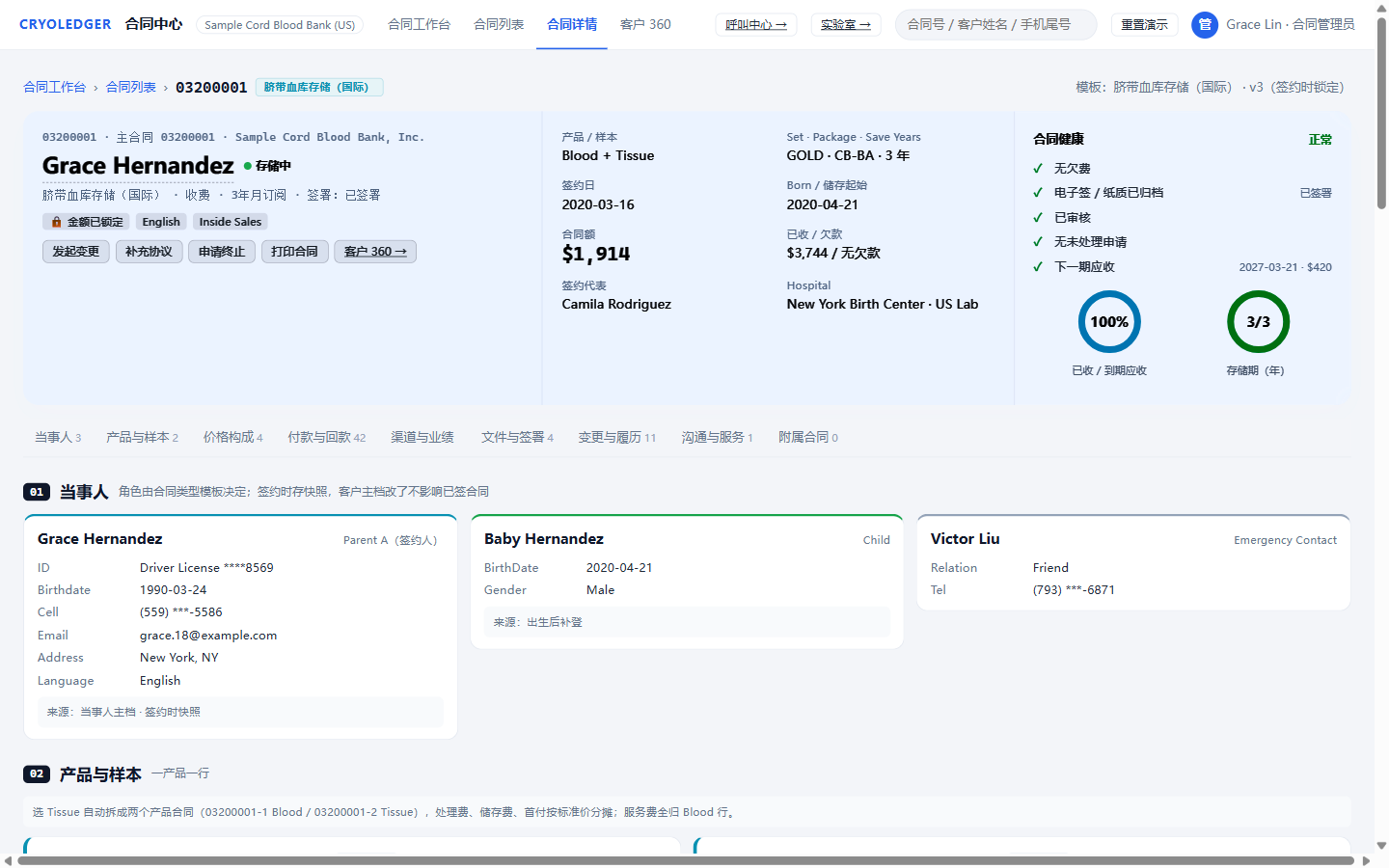Click the checkmark next to 已审核
Viewport: 1389px width, 868px height.
(x=1038, y=217)
